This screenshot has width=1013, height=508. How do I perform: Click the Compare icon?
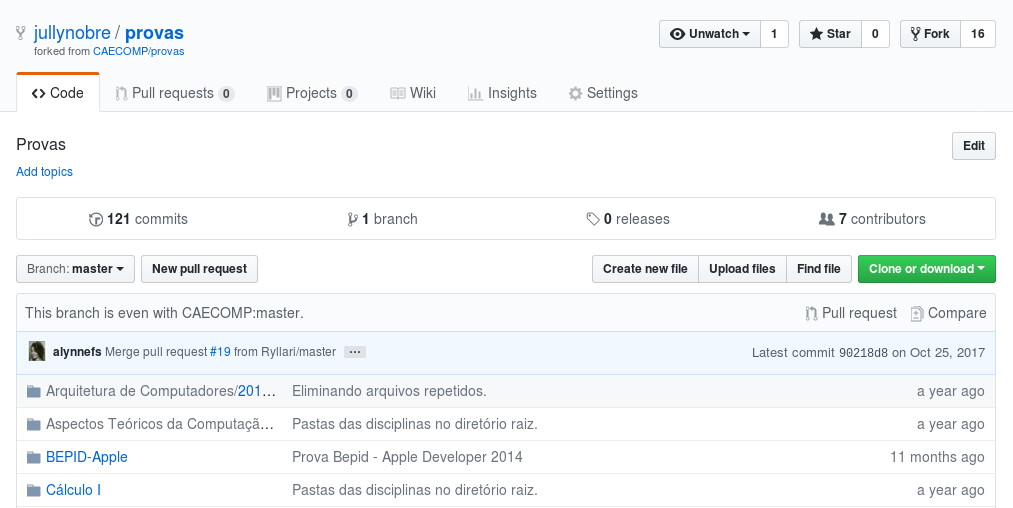point(917,313)
